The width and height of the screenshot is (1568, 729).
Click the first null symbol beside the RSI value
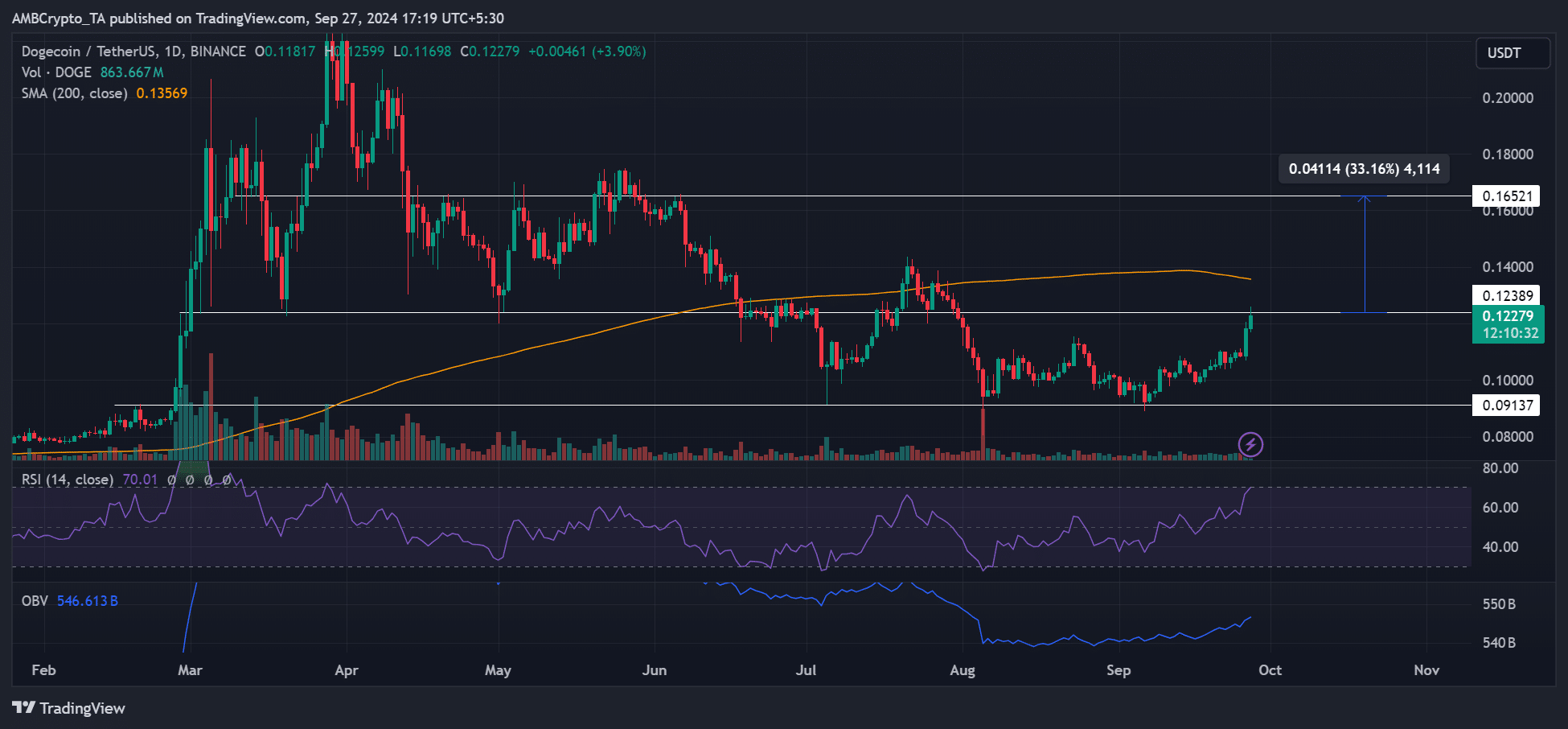tap(172, 480)
